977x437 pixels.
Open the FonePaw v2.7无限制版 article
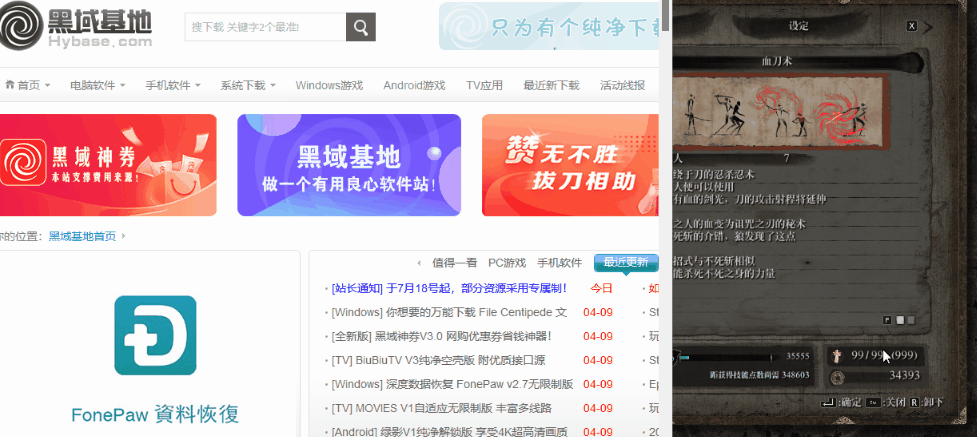(x=452, y=384)
